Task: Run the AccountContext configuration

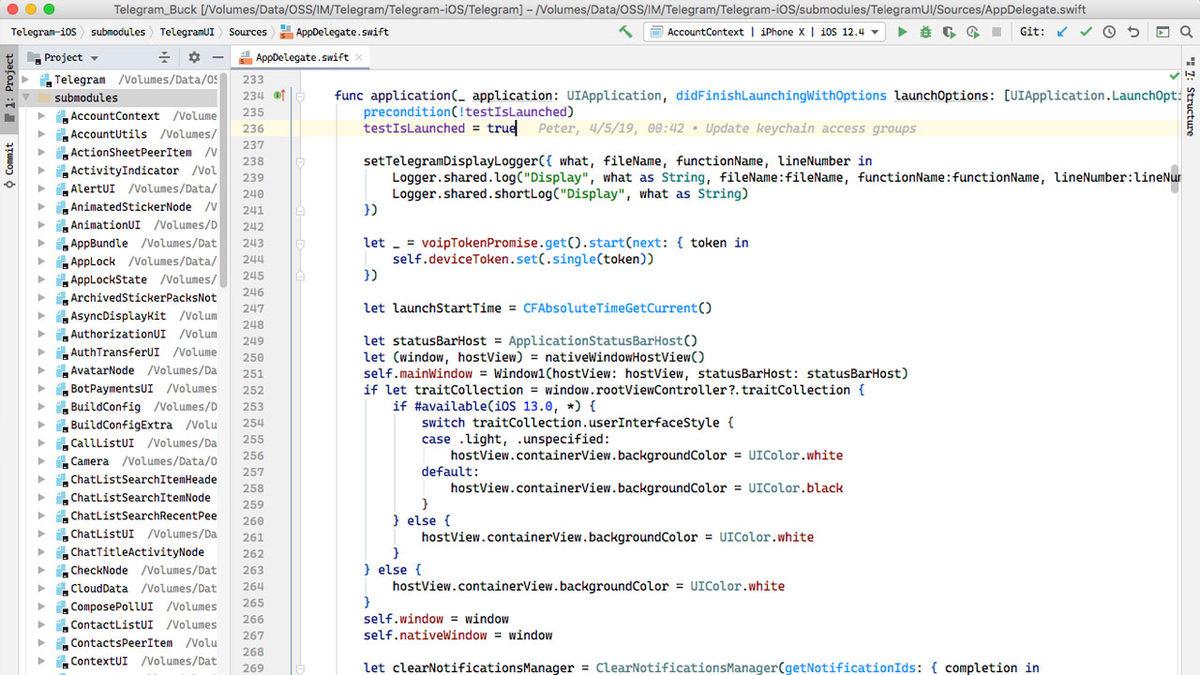Action: point(902,32)
